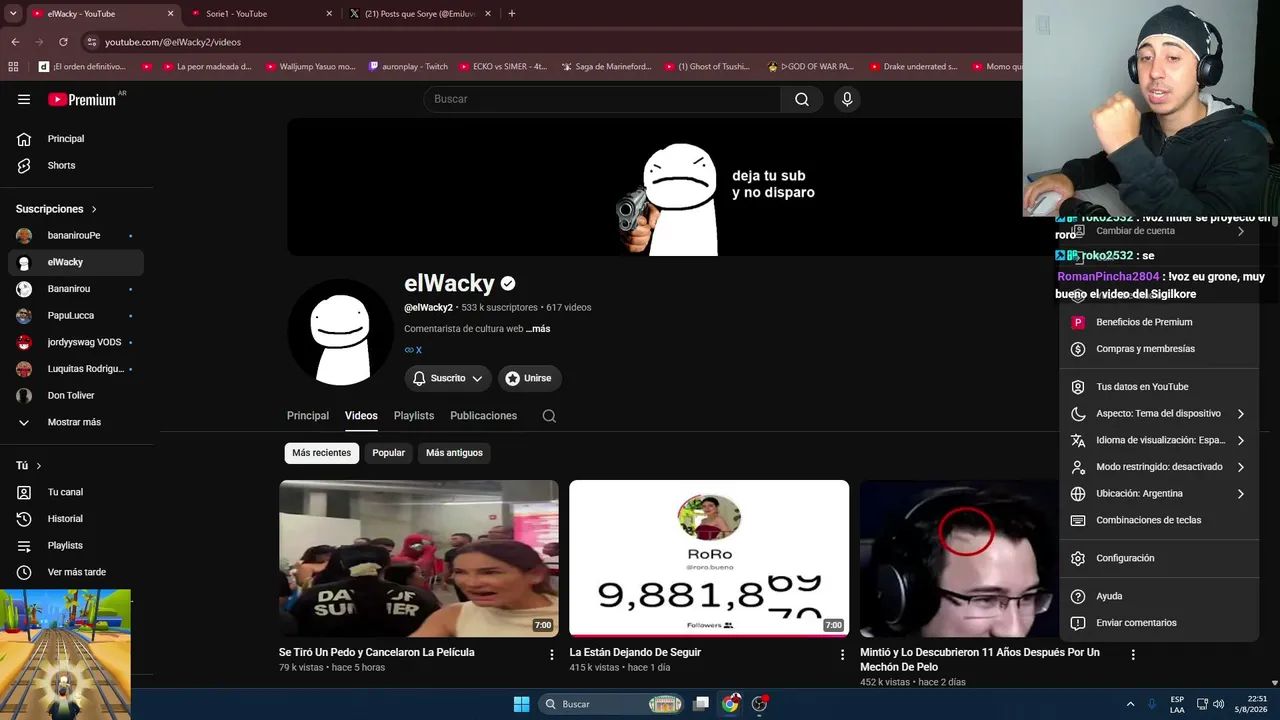Open Historial in the sidebar
The width and height of the screenshot is (1280, 720).
(x=76, y=519)
